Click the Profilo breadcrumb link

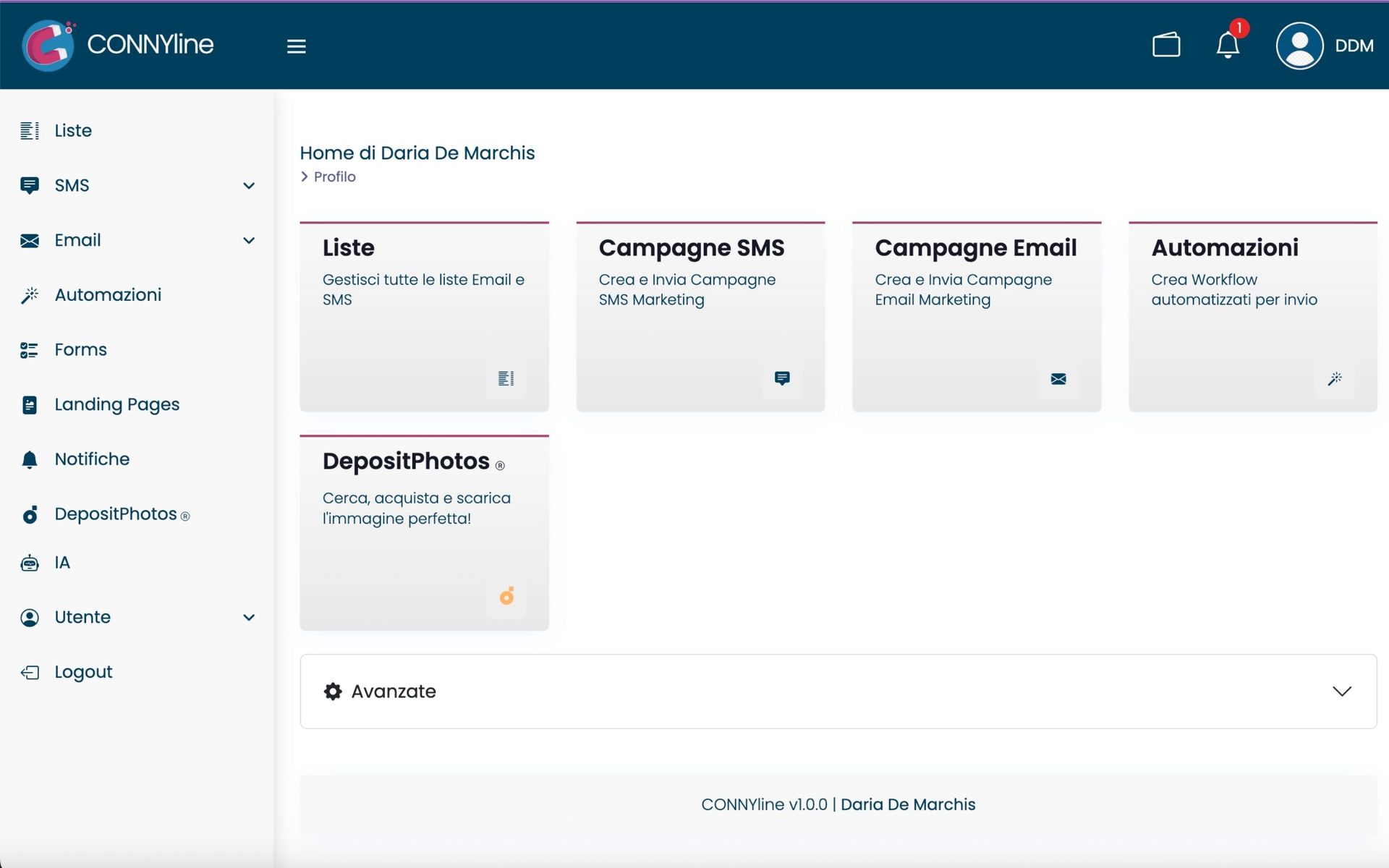point(334,176)
